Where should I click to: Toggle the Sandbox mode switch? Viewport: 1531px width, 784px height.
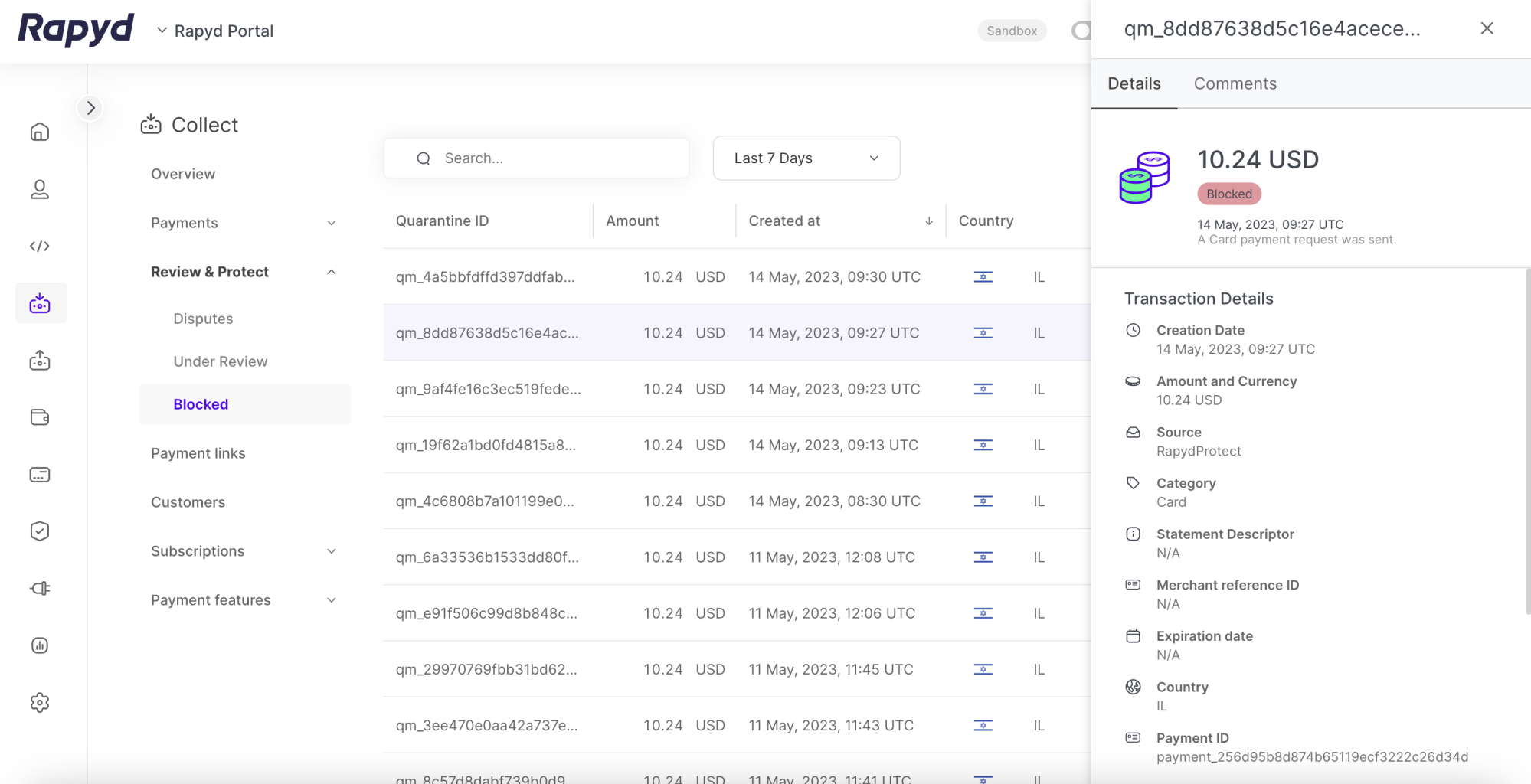(x=1081, y=31)
